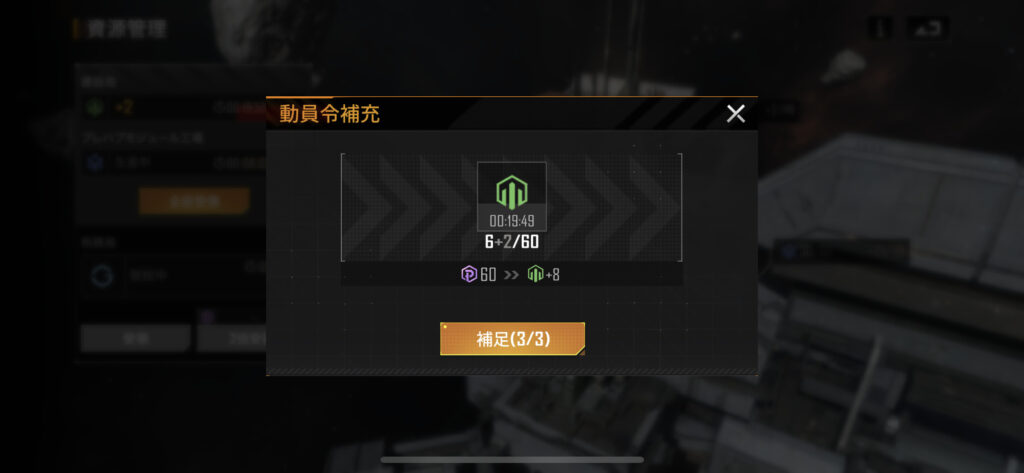
Task: Tap the 補足(3/3) replenish button
Action: pos(513,339)
